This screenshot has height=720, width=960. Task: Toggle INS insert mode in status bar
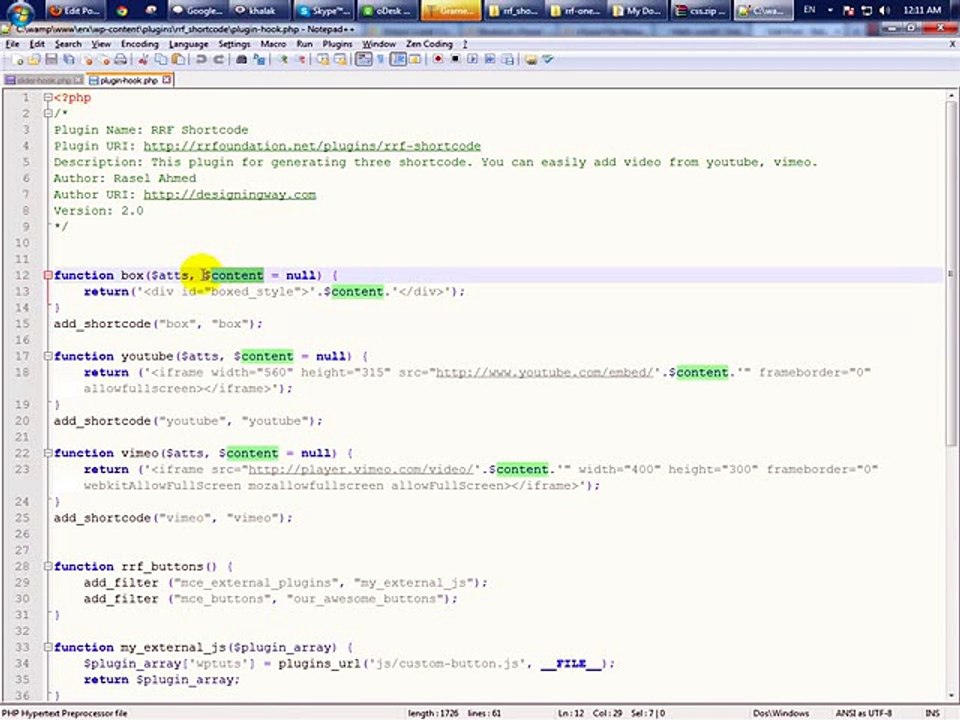932,713
